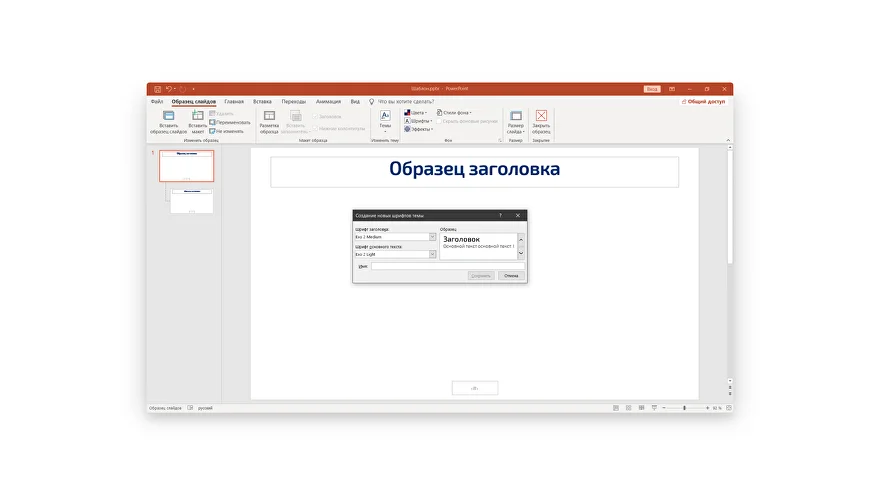Open Размер слайда dropdown

516,122
